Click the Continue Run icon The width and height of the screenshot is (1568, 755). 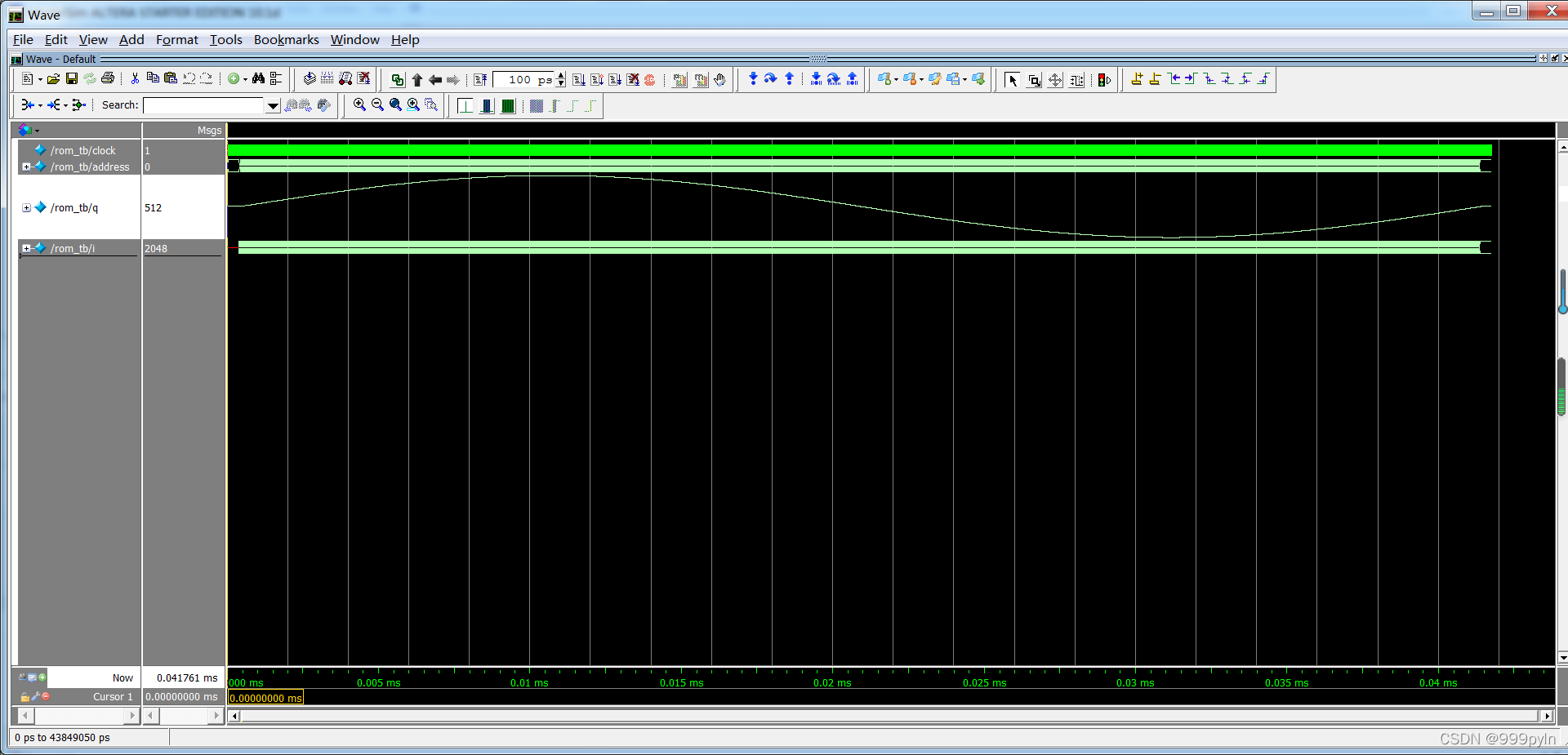pyautogui.click(x=597, y=80)
